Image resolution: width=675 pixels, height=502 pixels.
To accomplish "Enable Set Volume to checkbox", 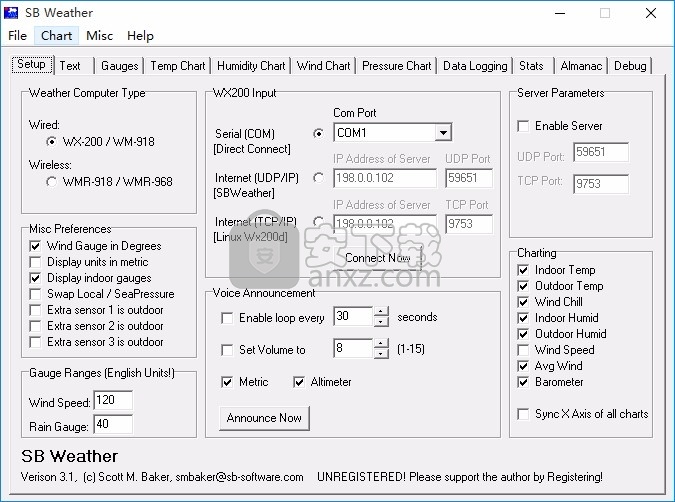I will click(x=227, y=350).
